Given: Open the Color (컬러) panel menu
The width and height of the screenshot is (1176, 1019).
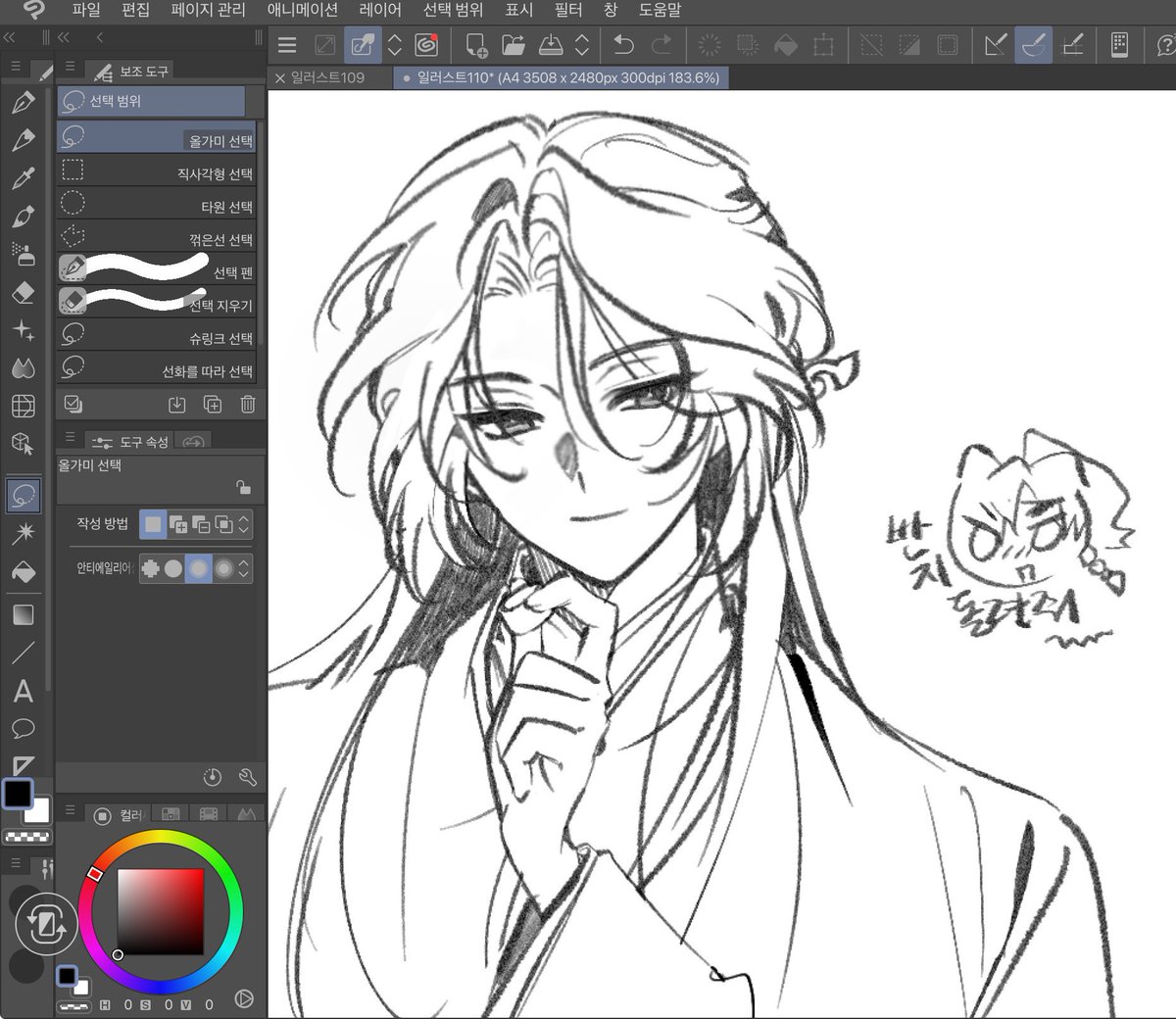Looking at the screenshot, I should point(70,810).
